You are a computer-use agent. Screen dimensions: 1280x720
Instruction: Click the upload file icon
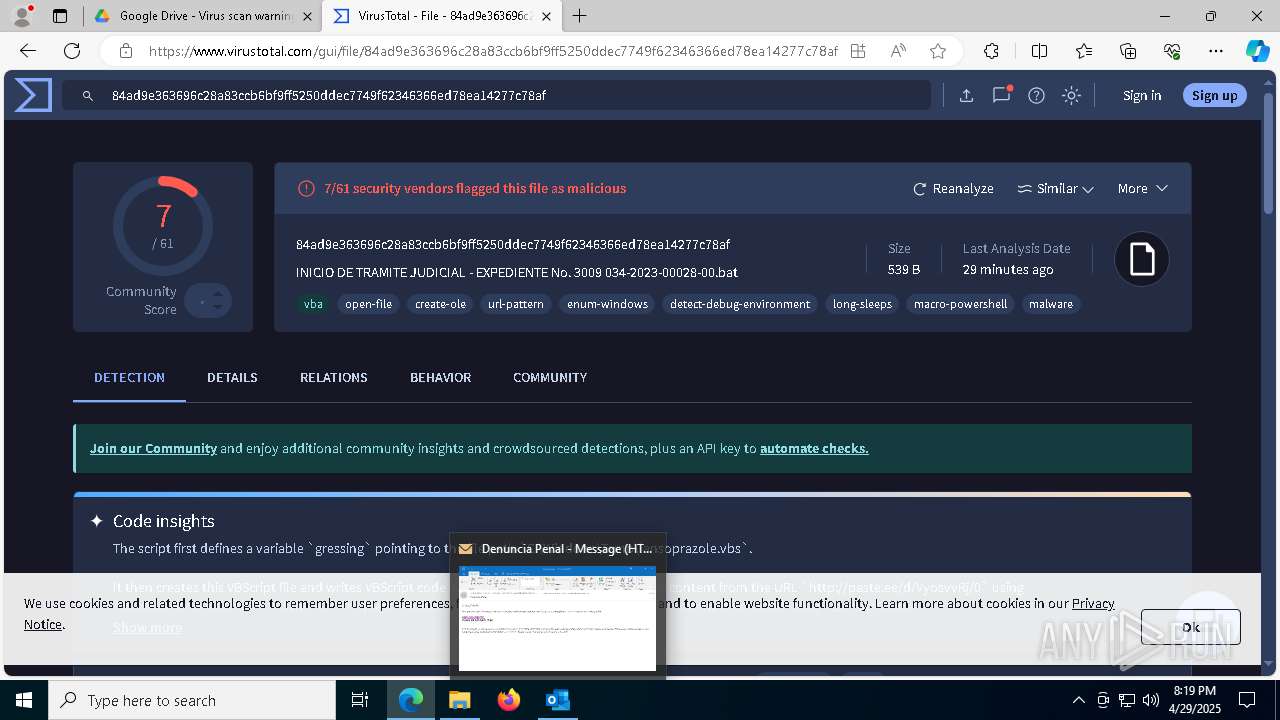point(966,96)
